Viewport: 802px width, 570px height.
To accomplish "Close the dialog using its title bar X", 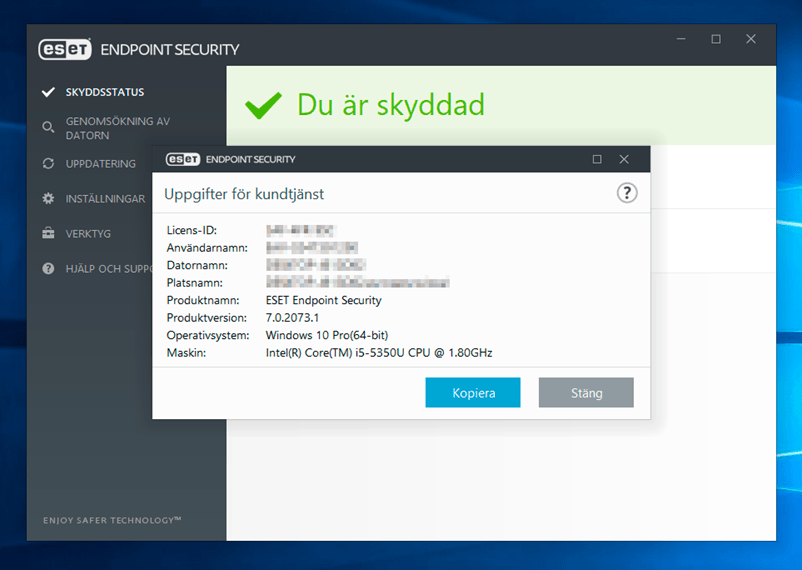I will 624,159.
